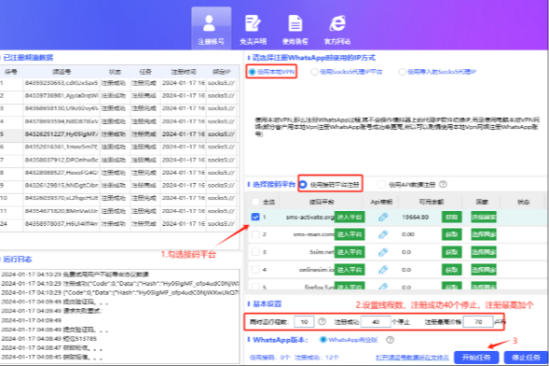
Task: Check the sms-man.com row checkbox
Action: tap(255, 234)
